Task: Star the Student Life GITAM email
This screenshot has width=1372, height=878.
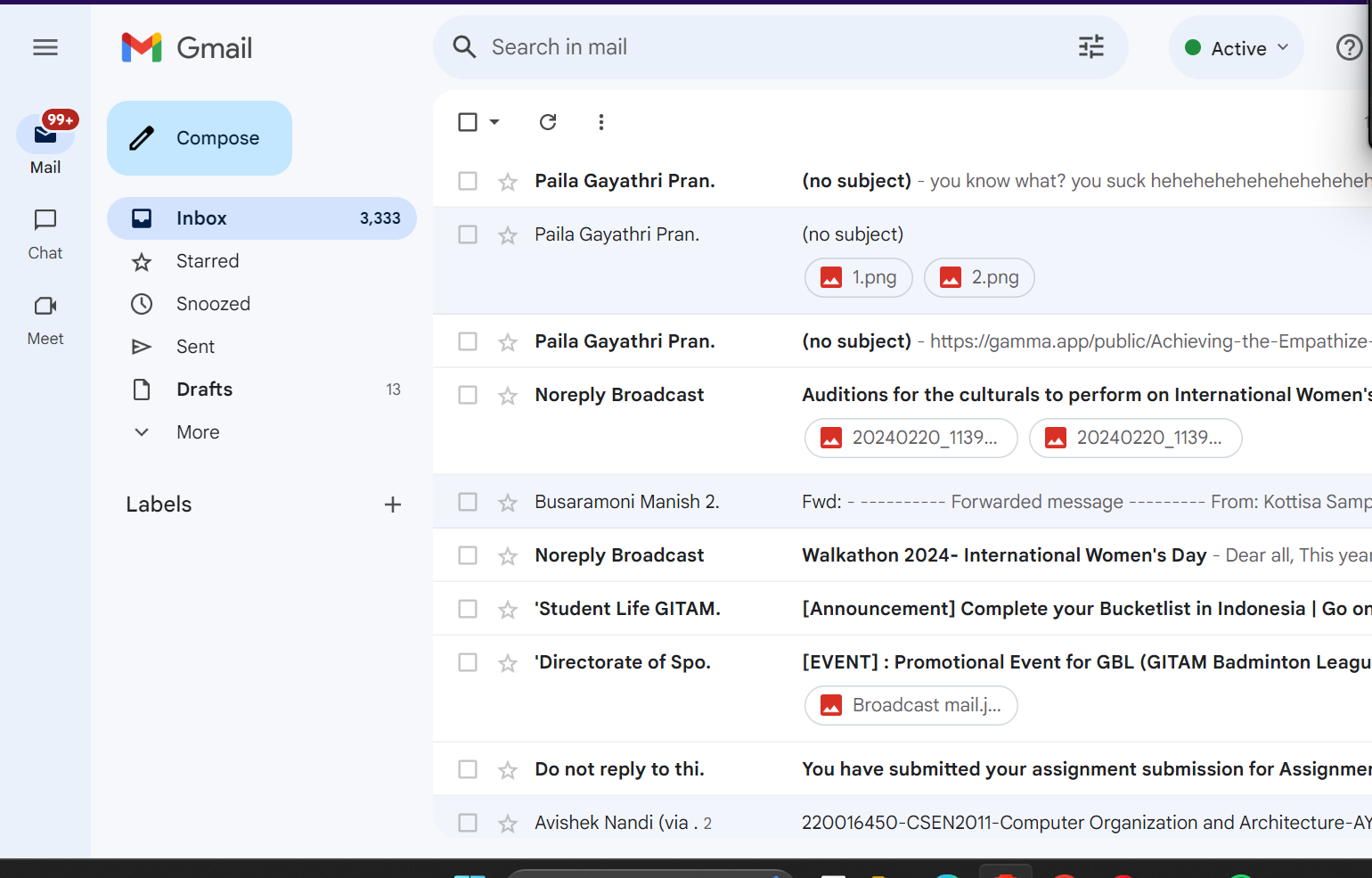Action: (508, 610)
